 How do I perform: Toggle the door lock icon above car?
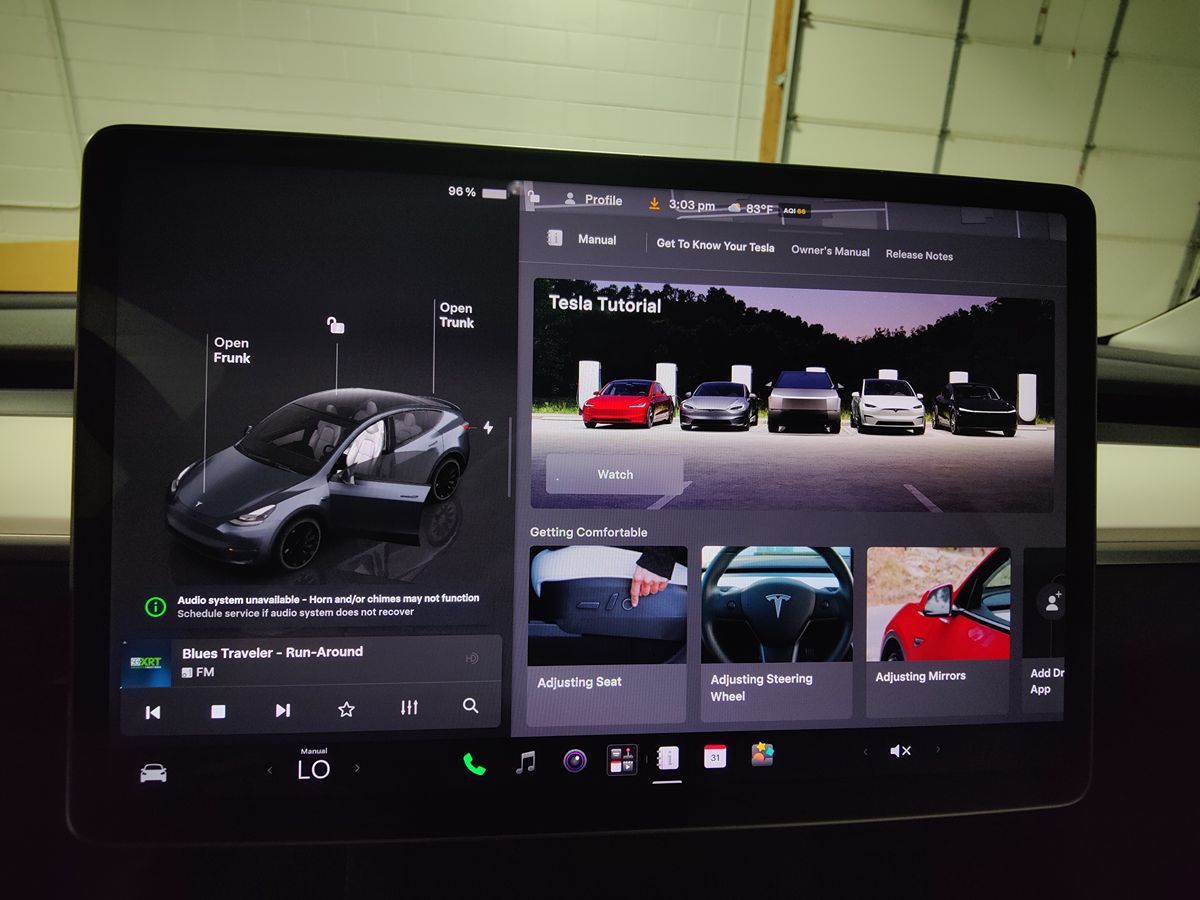point(336,325)
